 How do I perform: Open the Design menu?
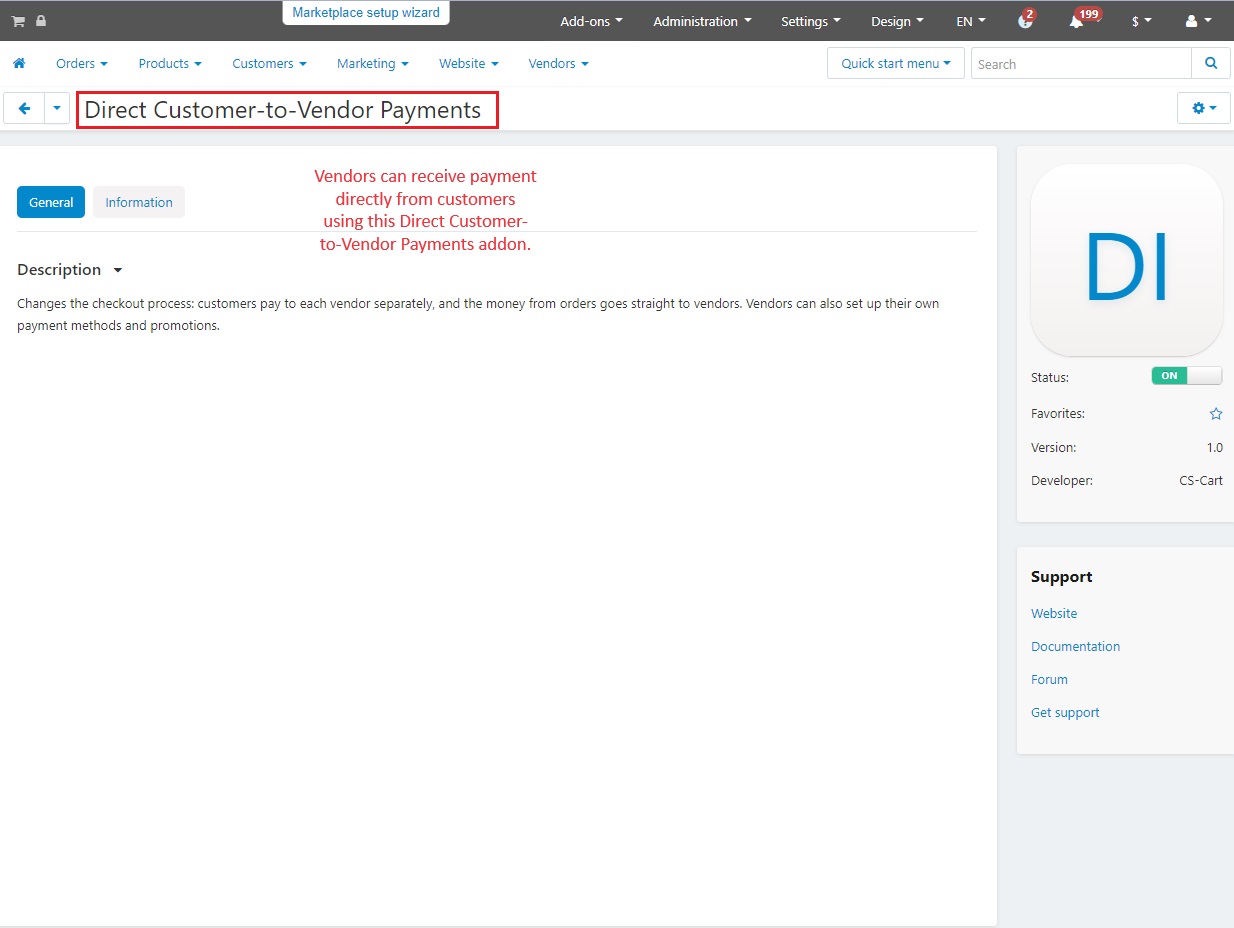pyautogui.click(x=897, y=21)
